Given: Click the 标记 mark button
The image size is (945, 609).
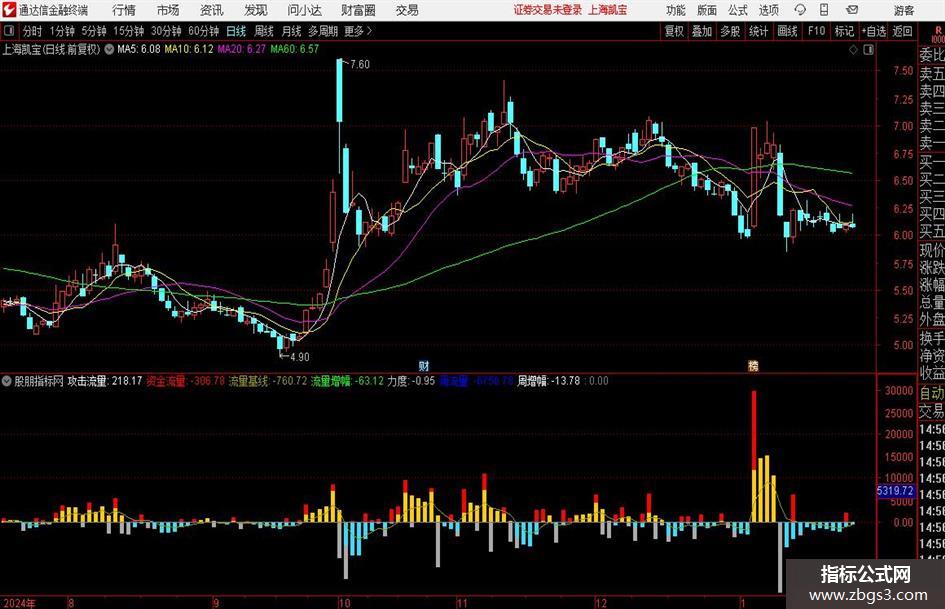Looking at the screenshot, I should (844, 31).
